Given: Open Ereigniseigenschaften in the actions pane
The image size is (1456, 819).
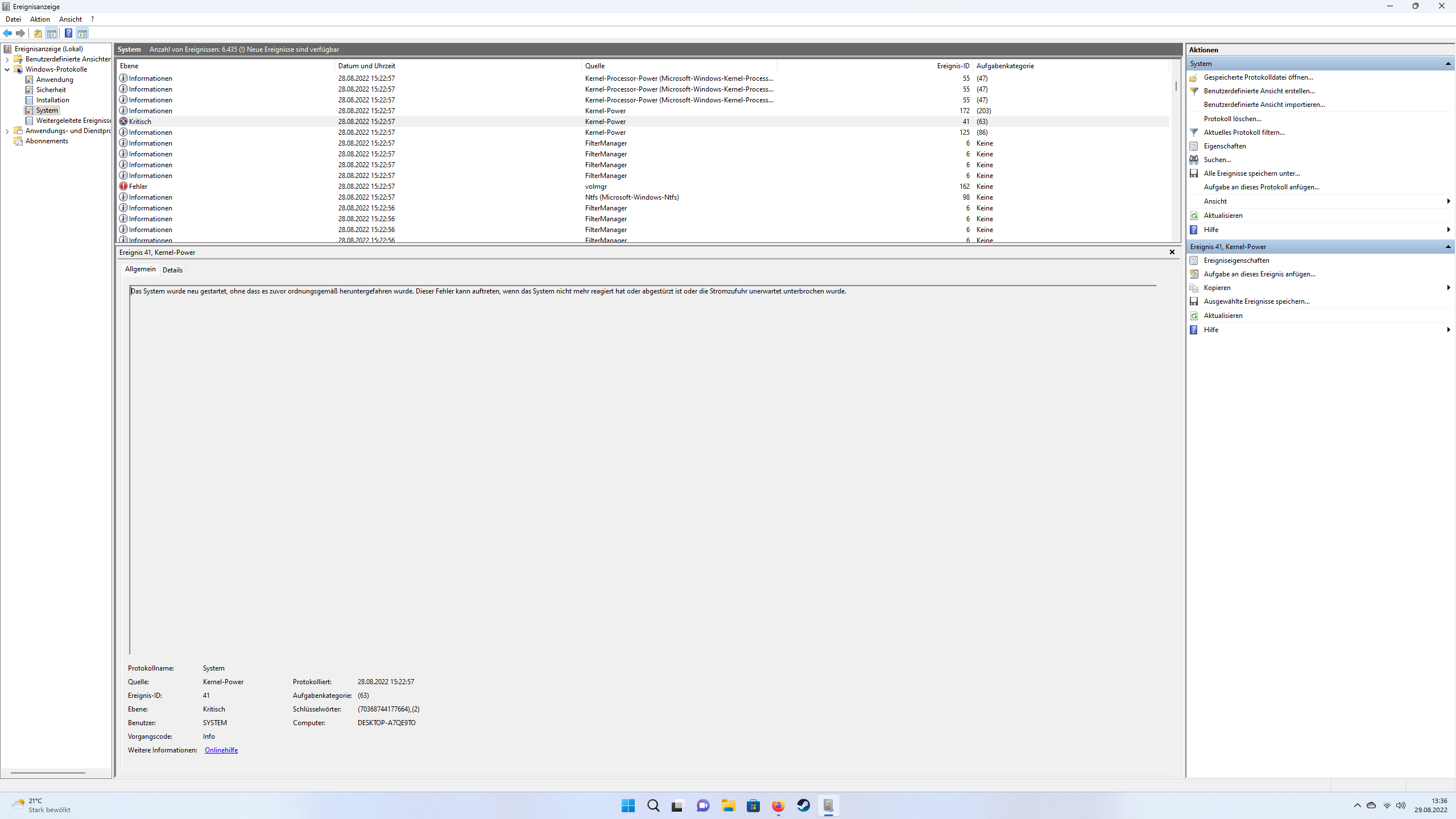Looking at the screenshot, I should [x=1236, y=260].
